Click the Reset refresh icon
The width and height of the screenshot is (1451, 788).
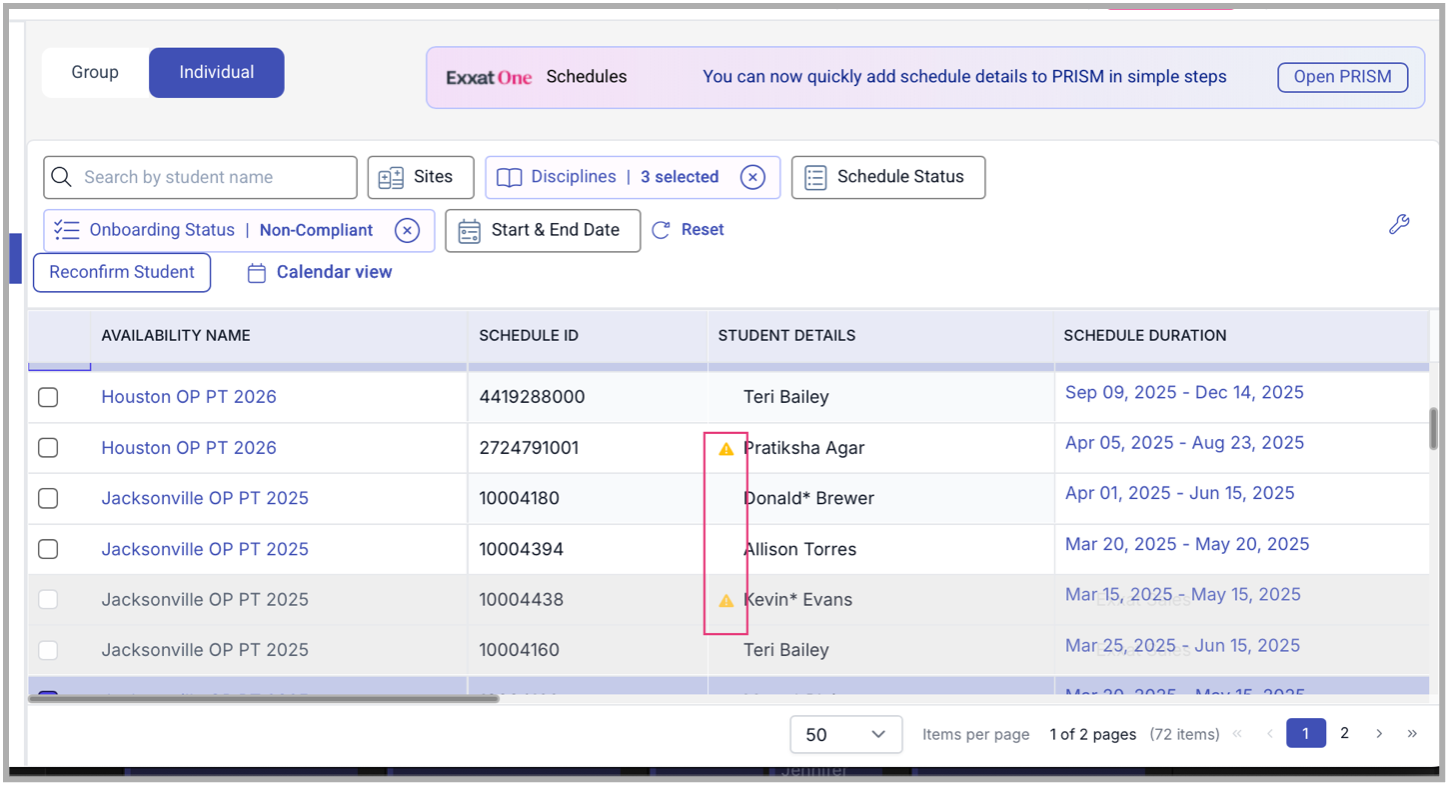coord(660,230)
